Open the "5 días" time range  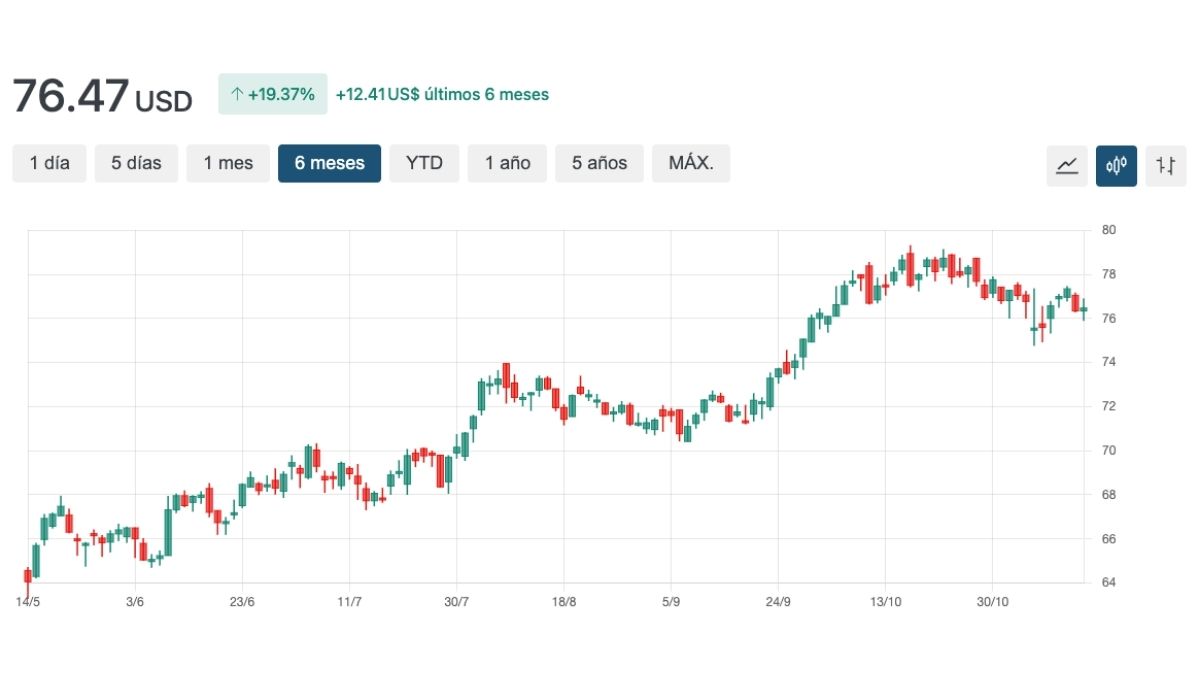click(x=136, y=163)
